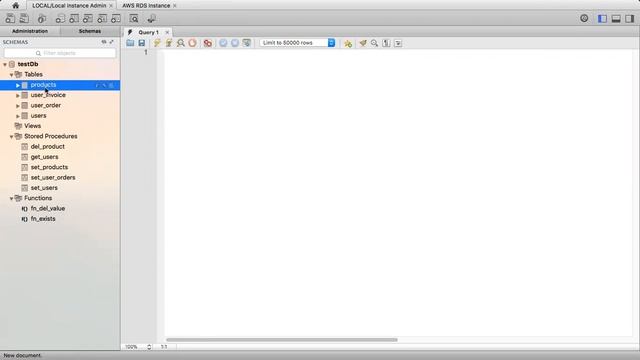
Task: Create a new function
Action: [116, 18]
